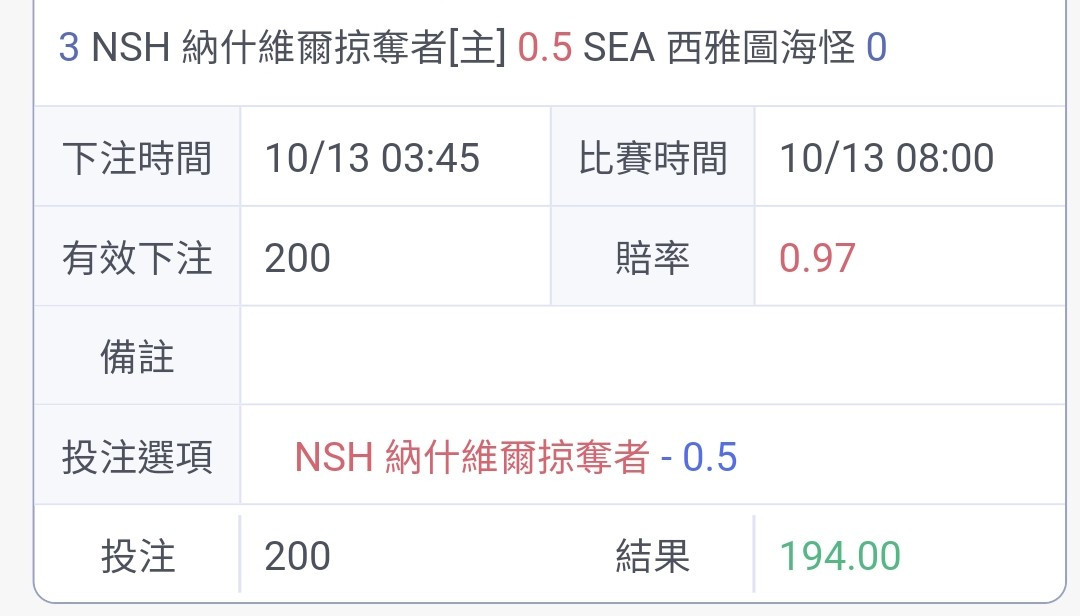Select the valid bet amount 200

click(x=298, y=258)
